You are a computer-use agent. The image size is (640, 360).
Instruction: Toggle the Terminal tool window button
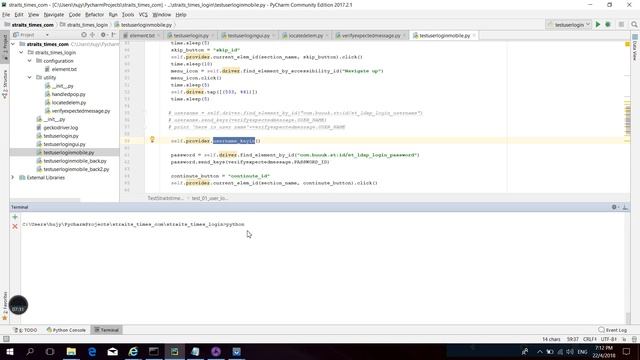pyautogui.click(x=107, y=330)
